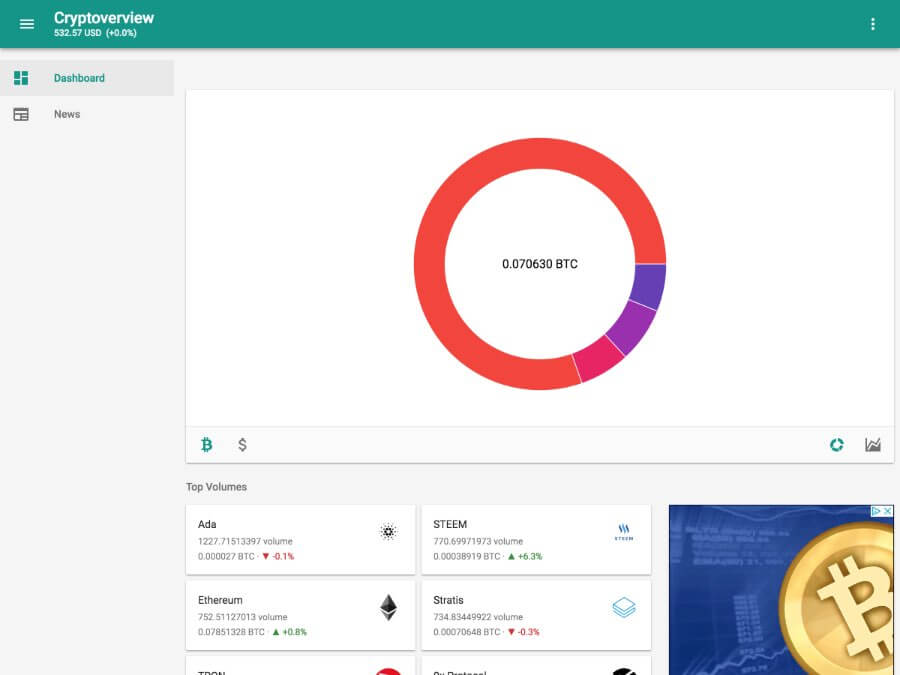Viewport: 900px width, 675px height.
Task: Open the hamburger navigation menu
Action: click(x=27, y=24)
